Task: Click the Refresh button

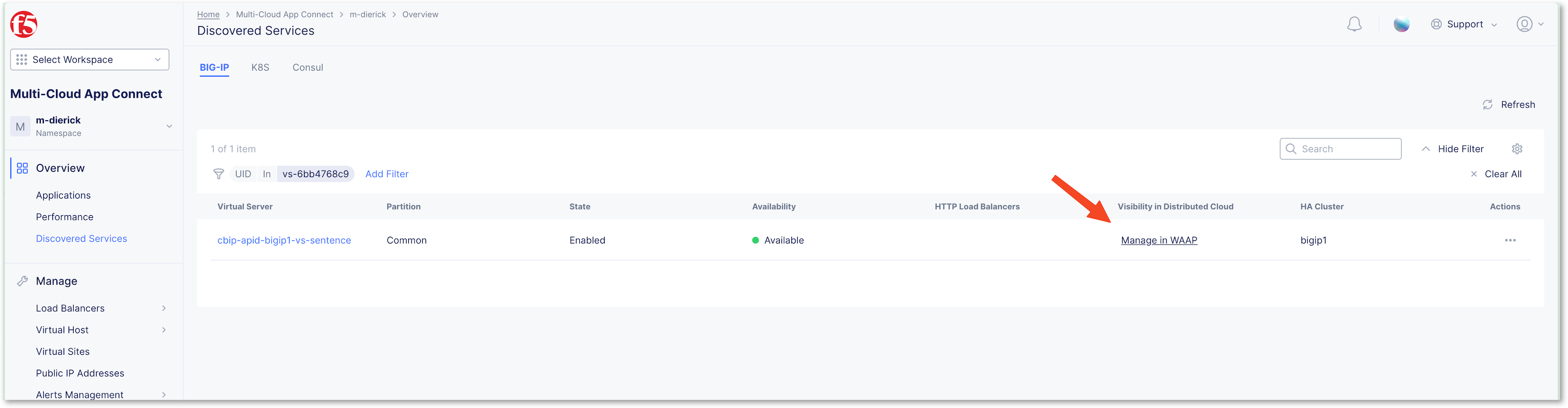Action: click(x=1508, y=104)
